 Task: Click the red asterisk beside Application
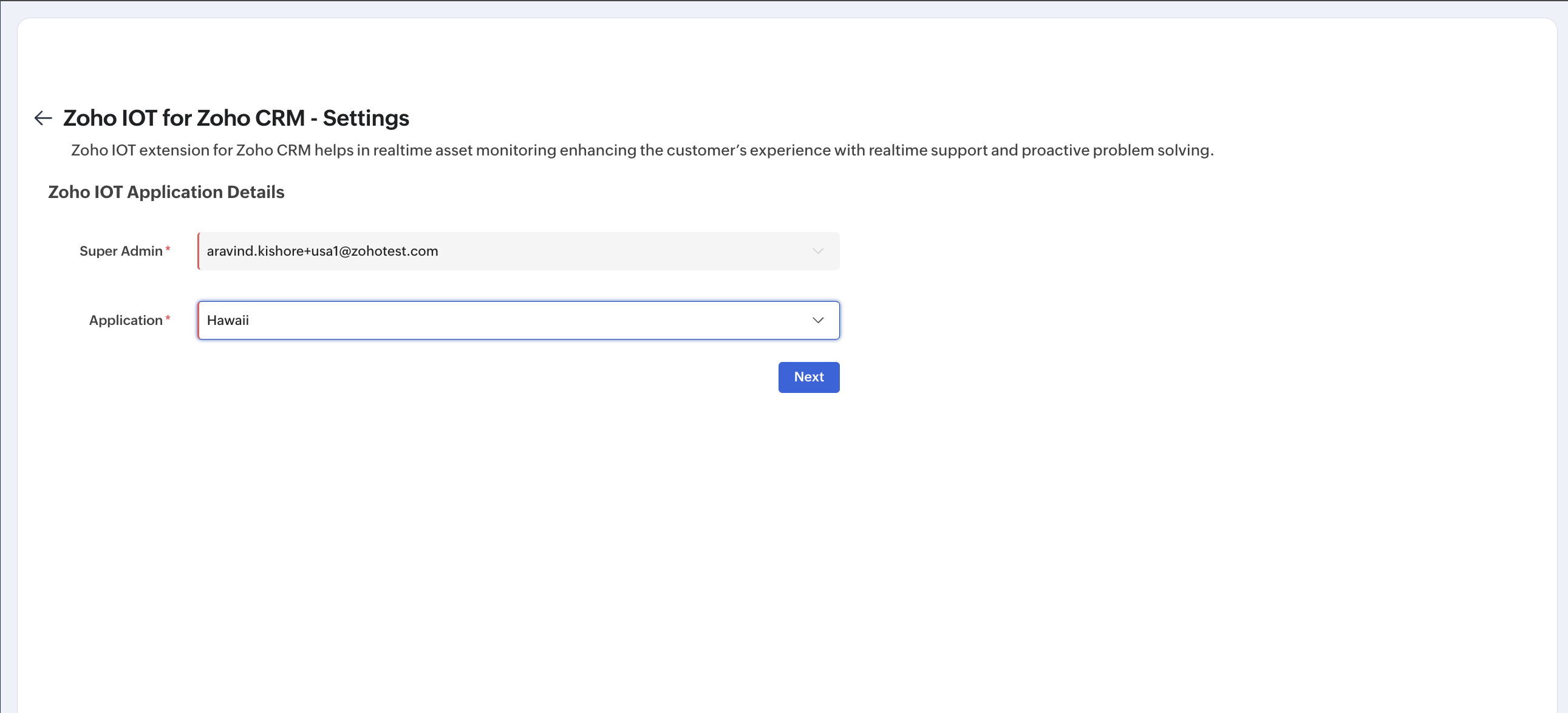point(168,318)
